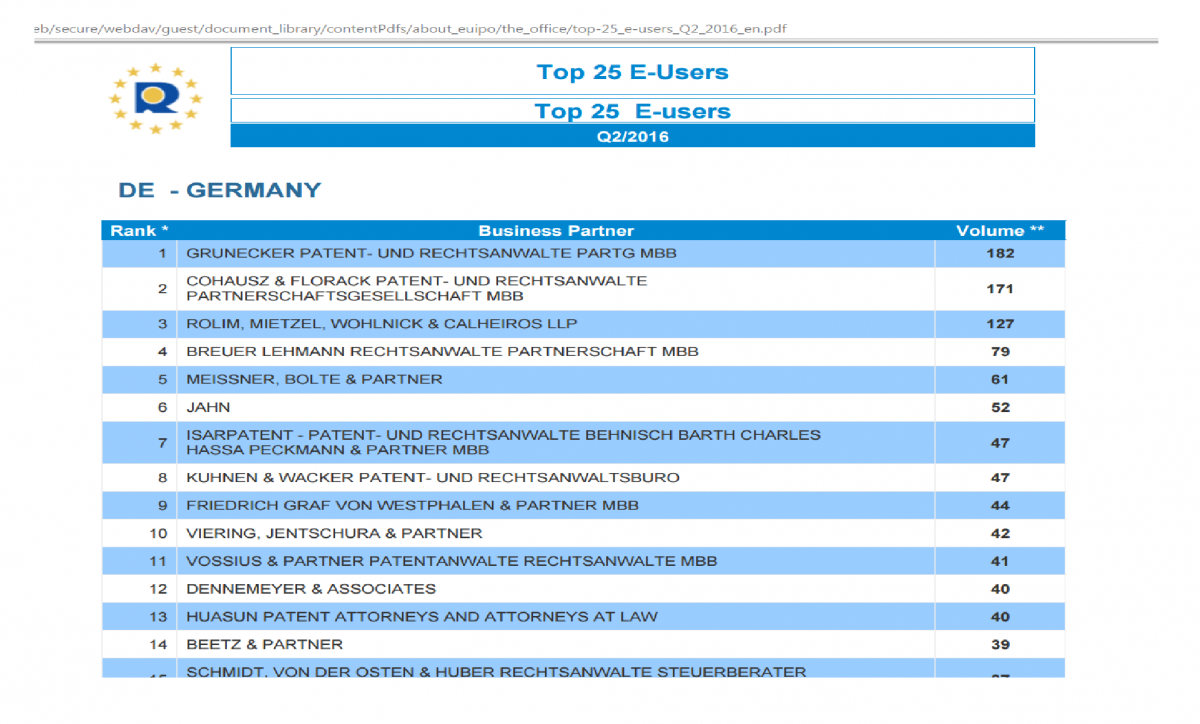
Task: Select rank number 14 beside BEETZ & PARTNER
Action: 158,644
